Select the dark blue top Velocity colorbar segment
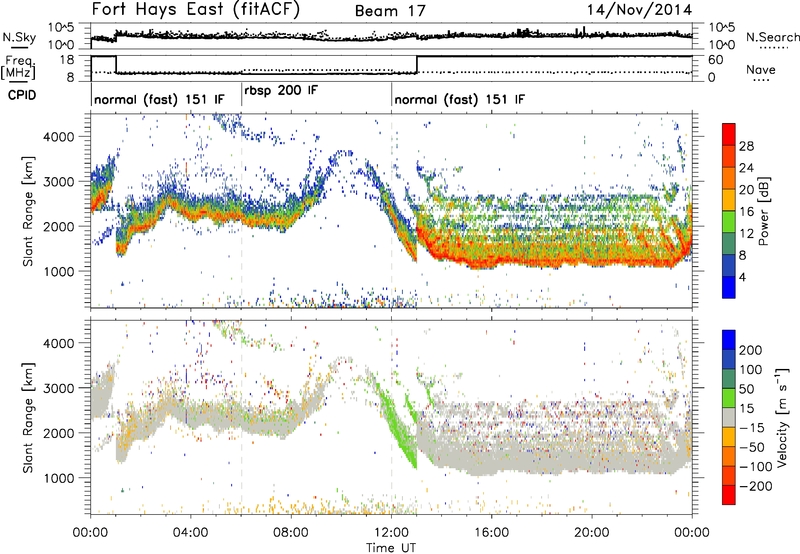 [x=729, y=340]
